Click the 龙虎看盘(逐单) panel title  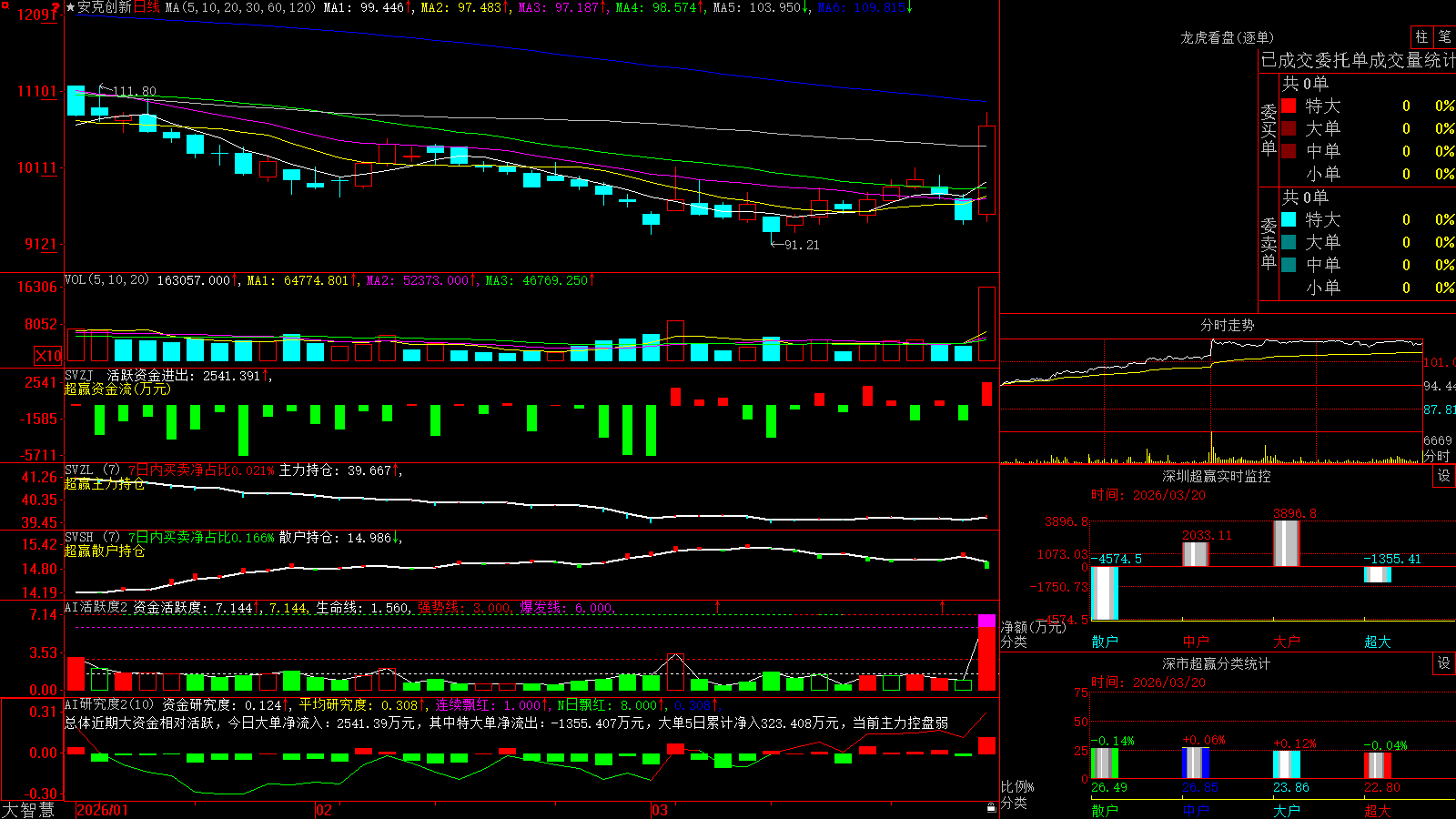[1227, 37]
